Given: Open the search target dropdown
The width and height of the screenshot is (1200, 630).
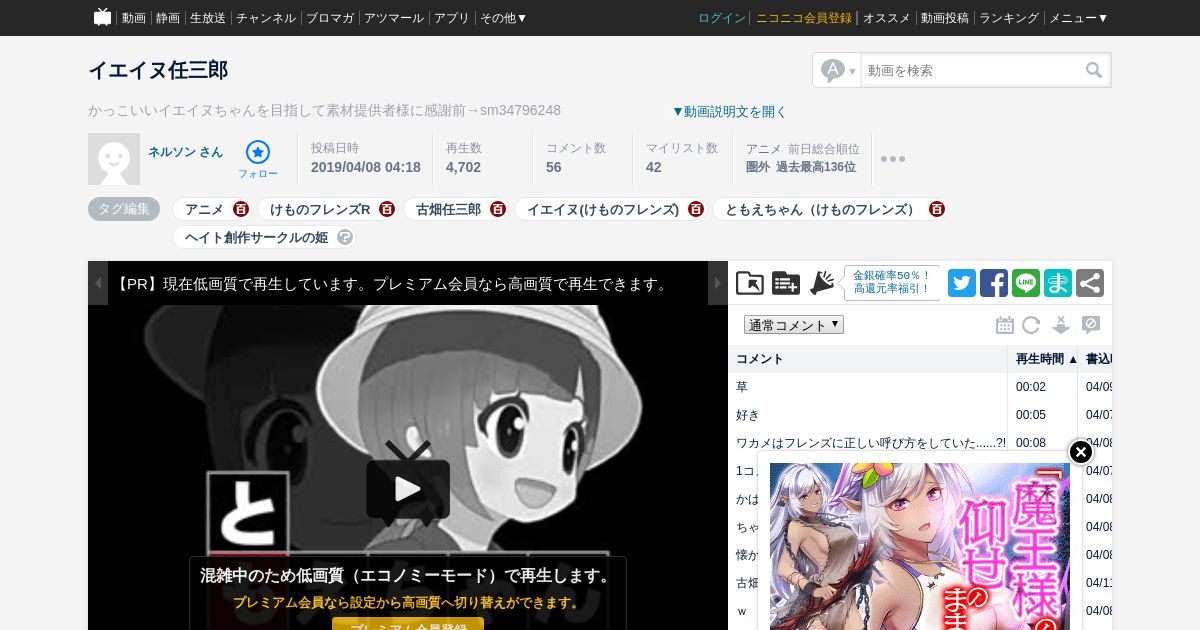Looking at the screenshot, I should tap(838, 70).
